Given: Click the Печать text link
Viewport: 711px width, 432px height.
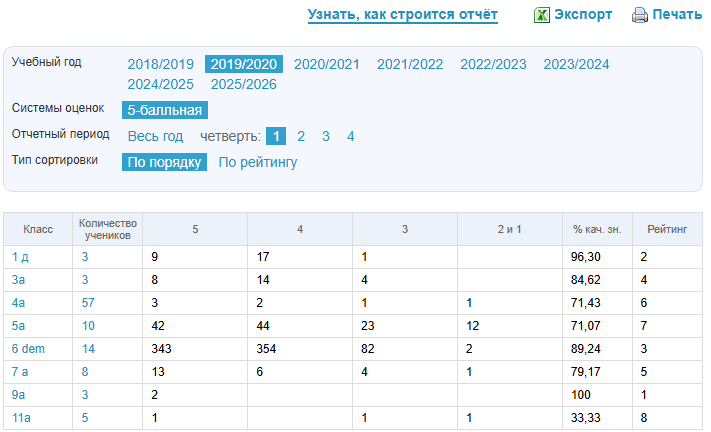Looking at the screenshot, I should (677, 15).
